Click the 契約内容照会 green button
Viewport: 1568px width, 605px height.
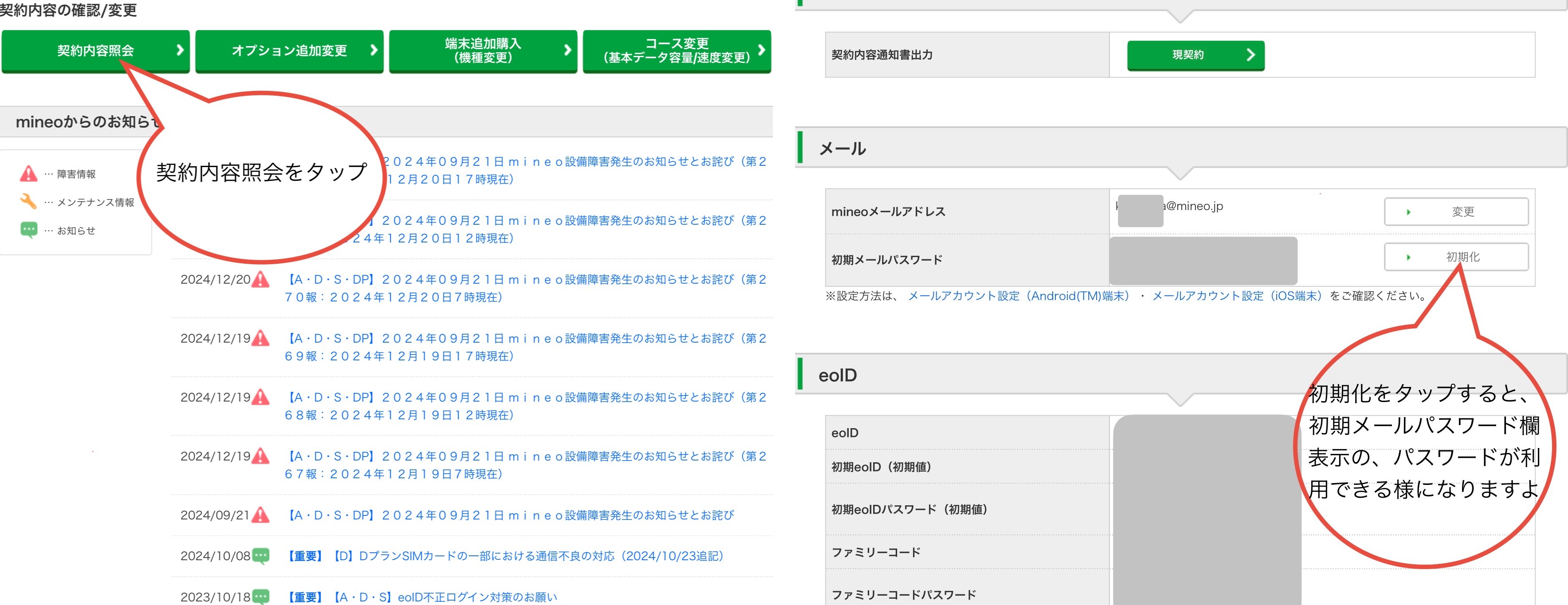click(x=96, y=51)
